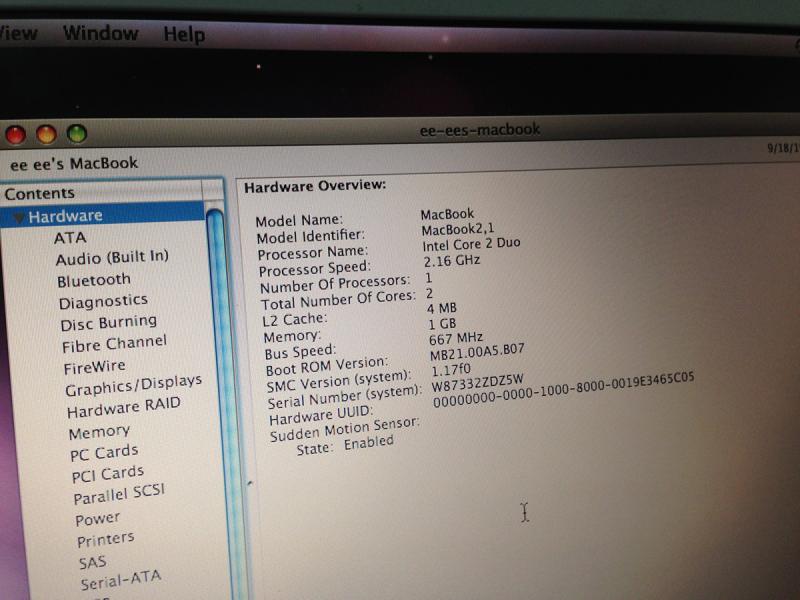Select FireWire in the sidebar

(94, 367)
